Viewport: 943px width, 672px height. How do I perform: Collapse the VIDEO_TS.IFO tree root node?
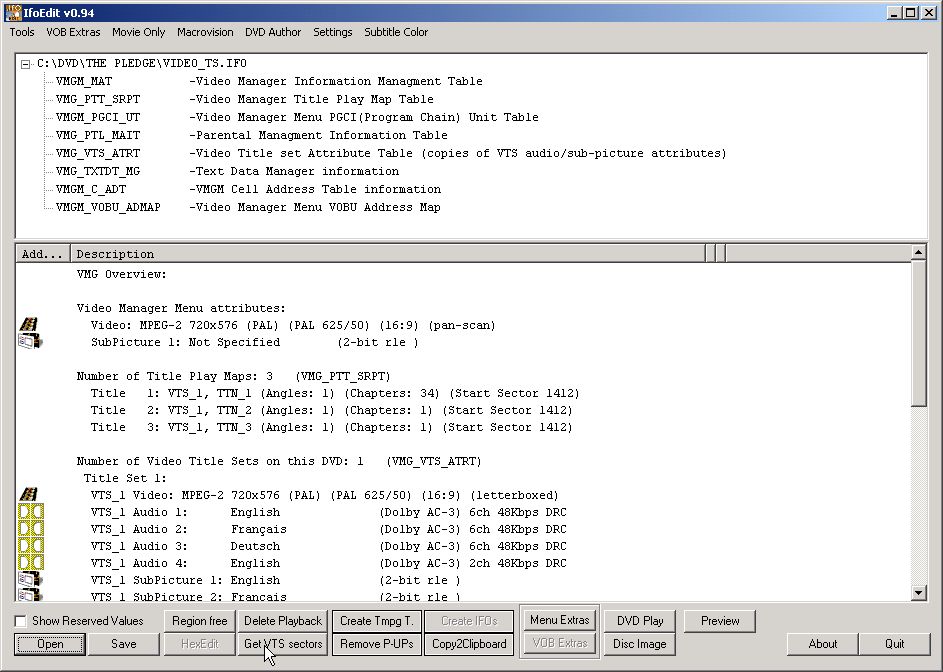(x=25, y=64)
